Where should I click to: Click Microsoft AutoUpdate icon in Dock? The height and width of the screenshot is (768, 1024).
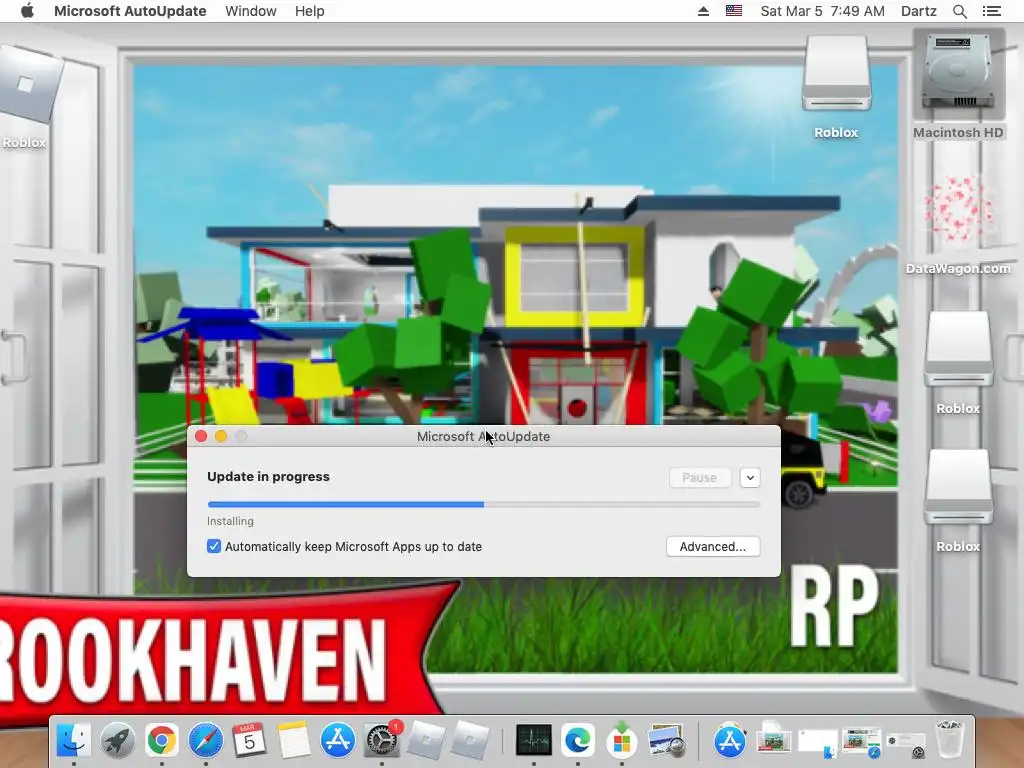[622, 741]
